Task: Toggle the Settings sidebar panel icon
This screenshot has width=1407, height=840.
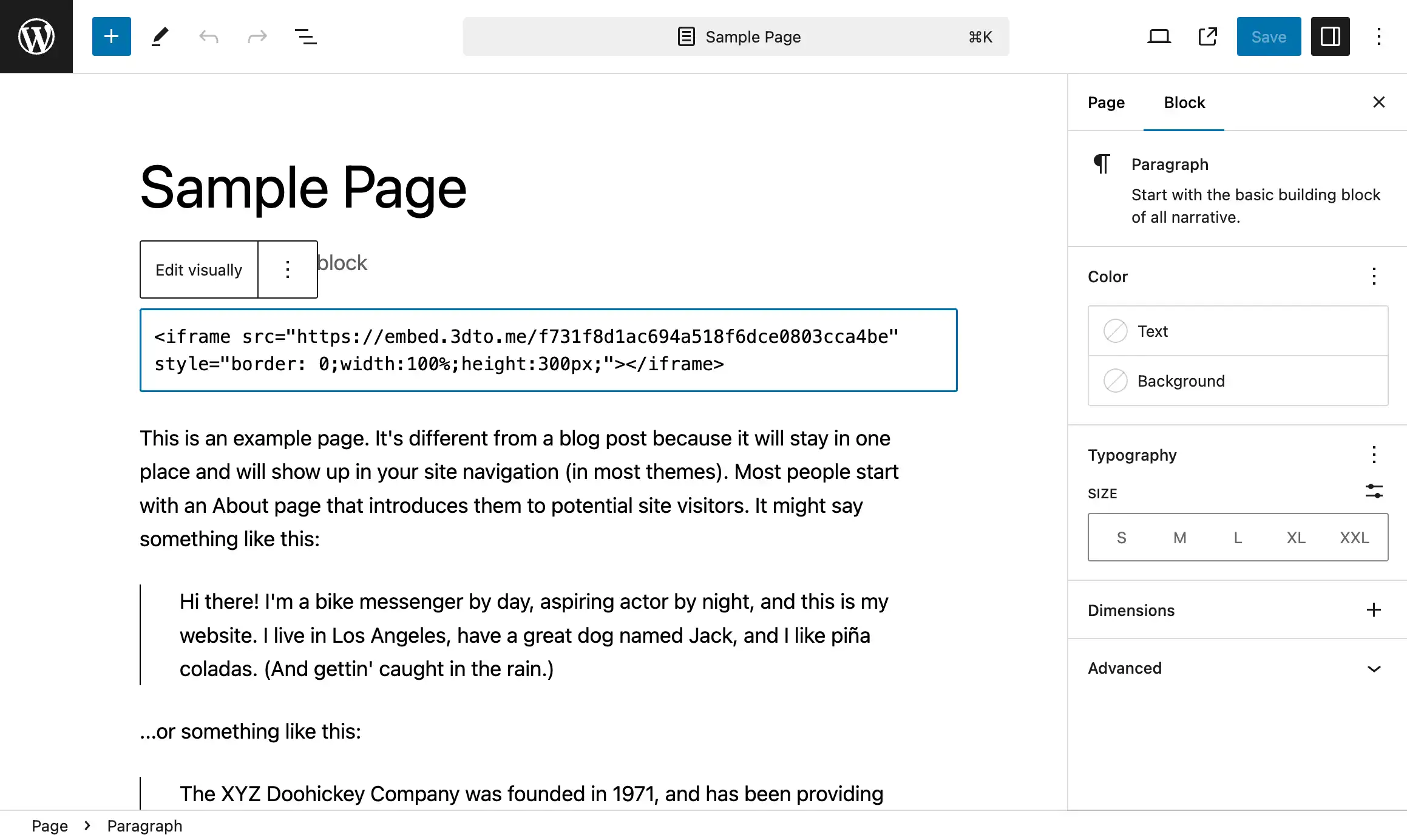Action: (1330, 36)
